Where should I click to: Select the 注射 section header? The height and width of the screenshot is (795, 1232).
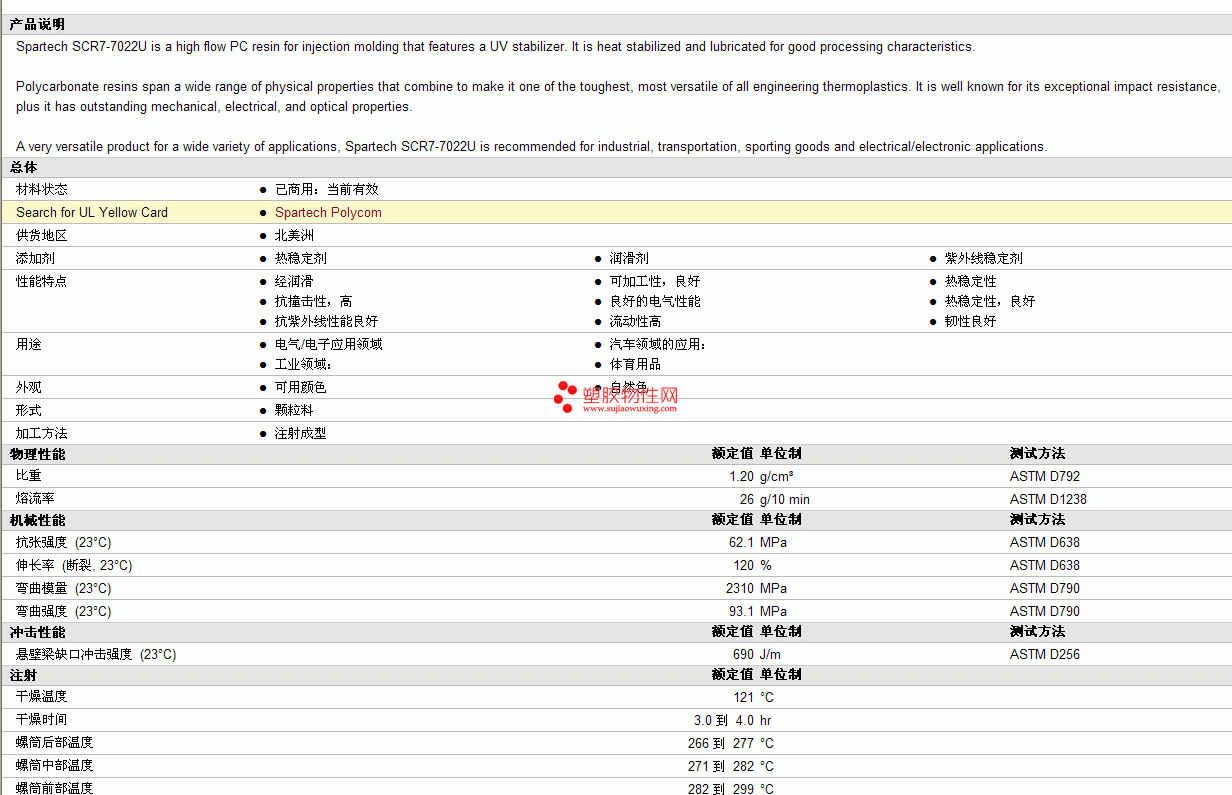tap(24, 675)
